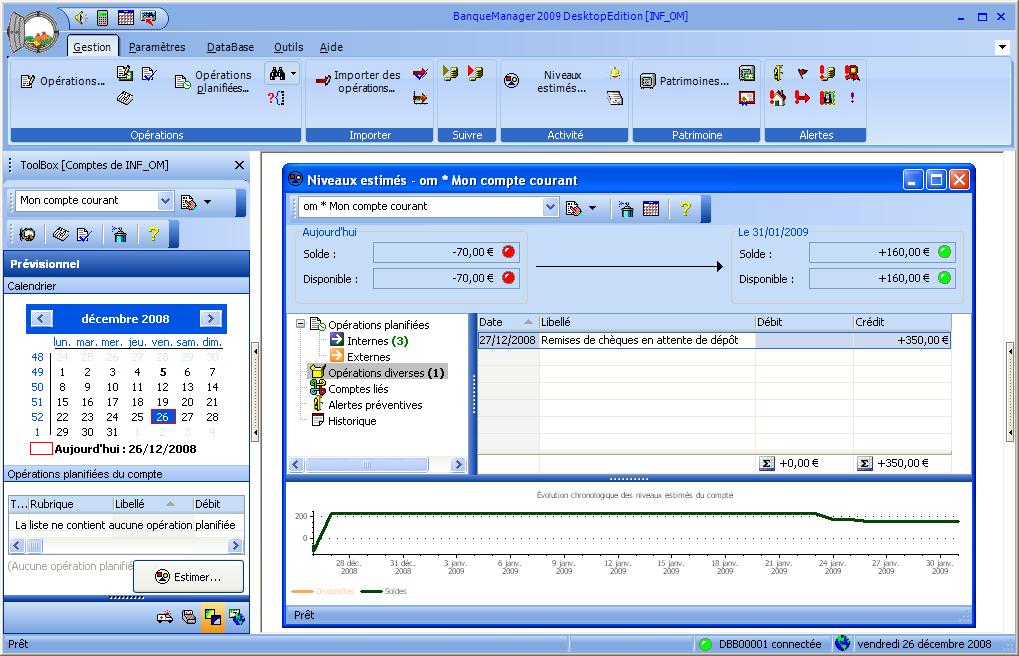The width and height of the screenshot is (1019, 656).
Task: Click the Estimer... button
Action: click(189, 577)
